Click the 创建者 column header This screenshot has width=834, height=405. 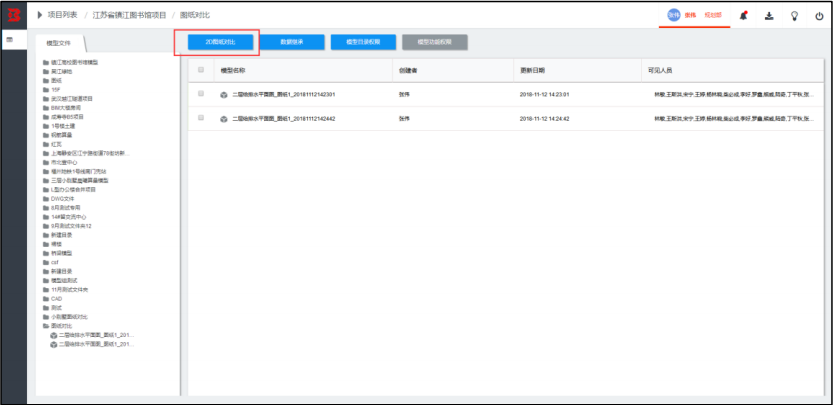click(x=407, y=70)
